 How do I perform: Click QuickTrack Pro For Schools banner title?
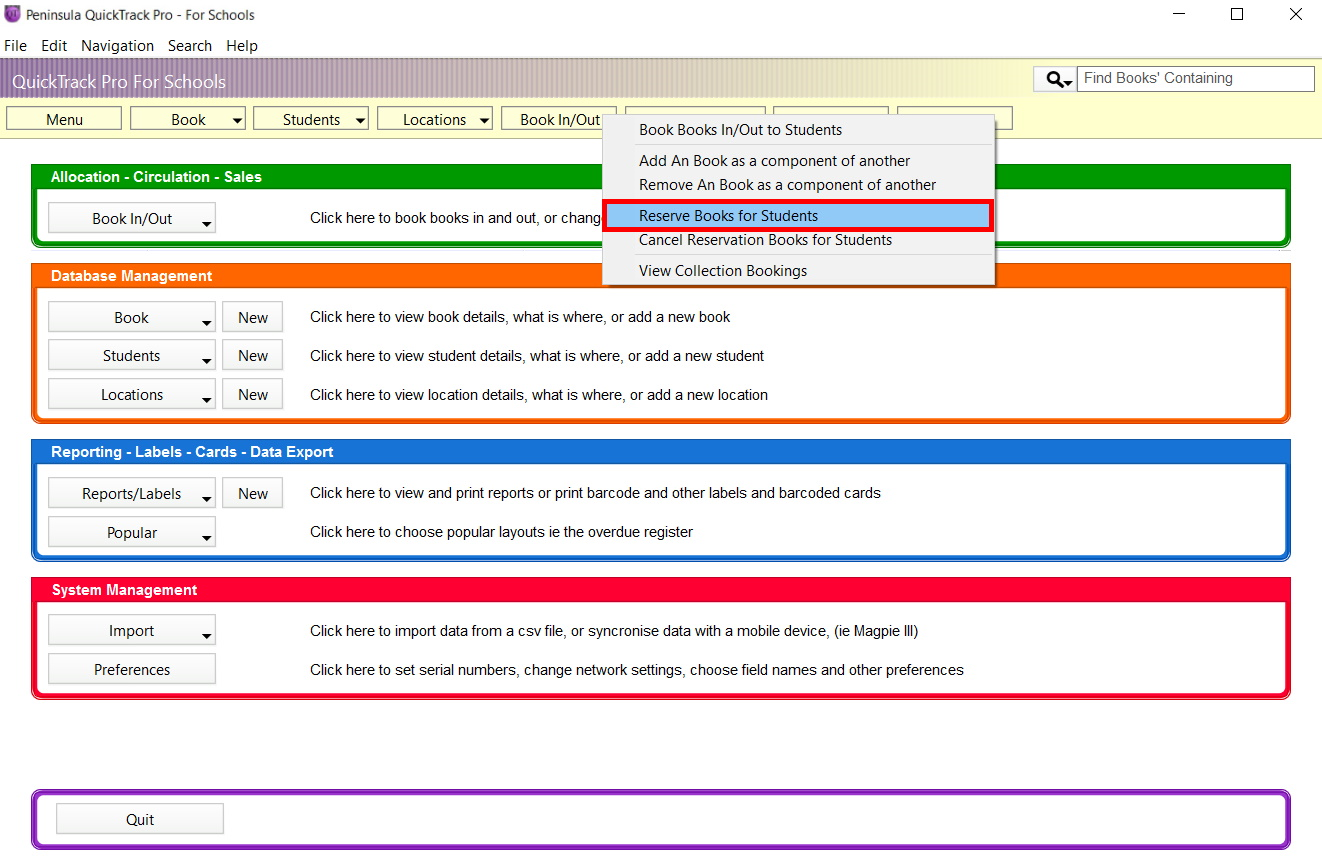(x=119, y=82)
